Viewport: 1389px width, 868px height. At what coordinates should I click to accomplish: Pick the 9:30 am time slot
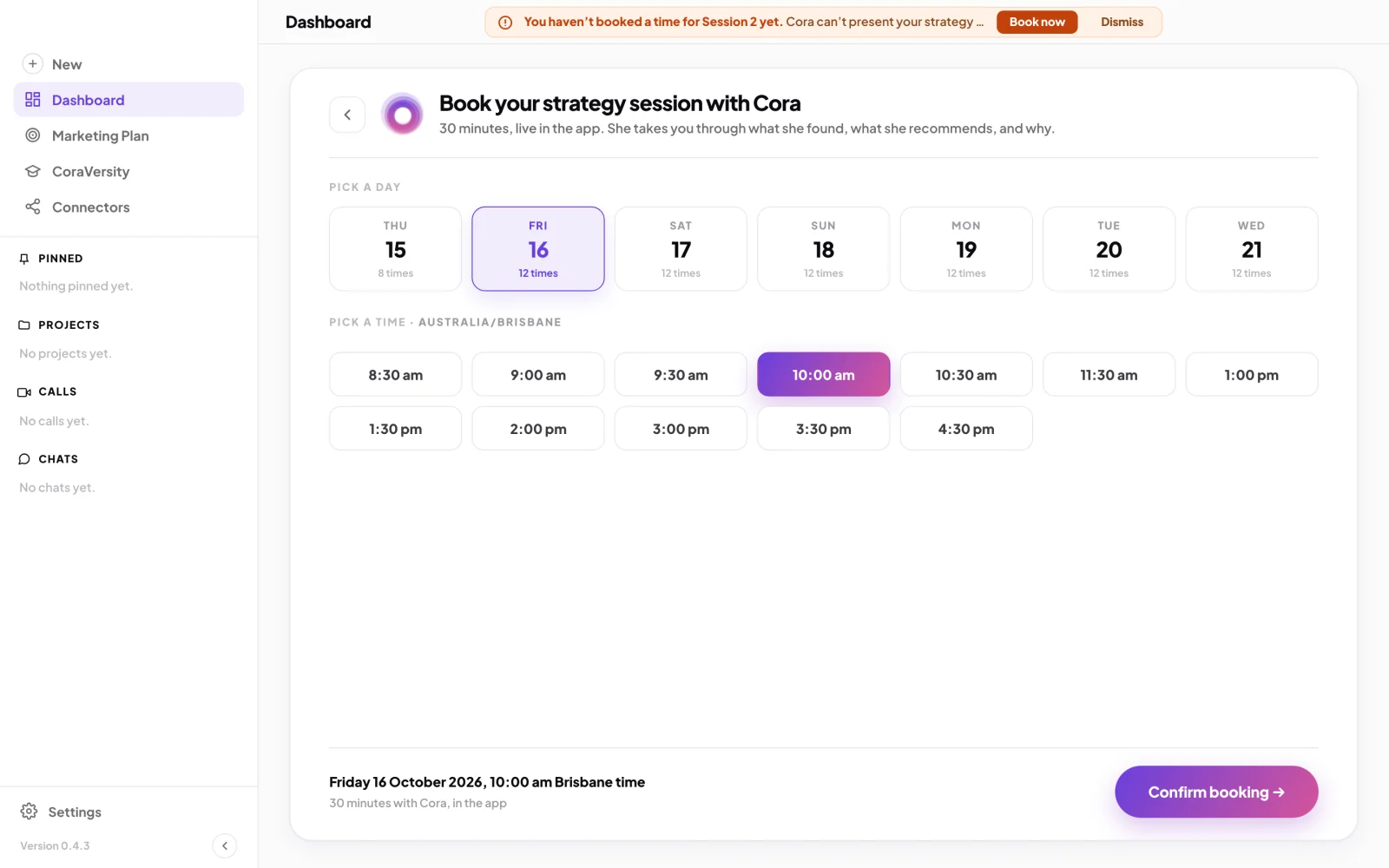[681, 375]
